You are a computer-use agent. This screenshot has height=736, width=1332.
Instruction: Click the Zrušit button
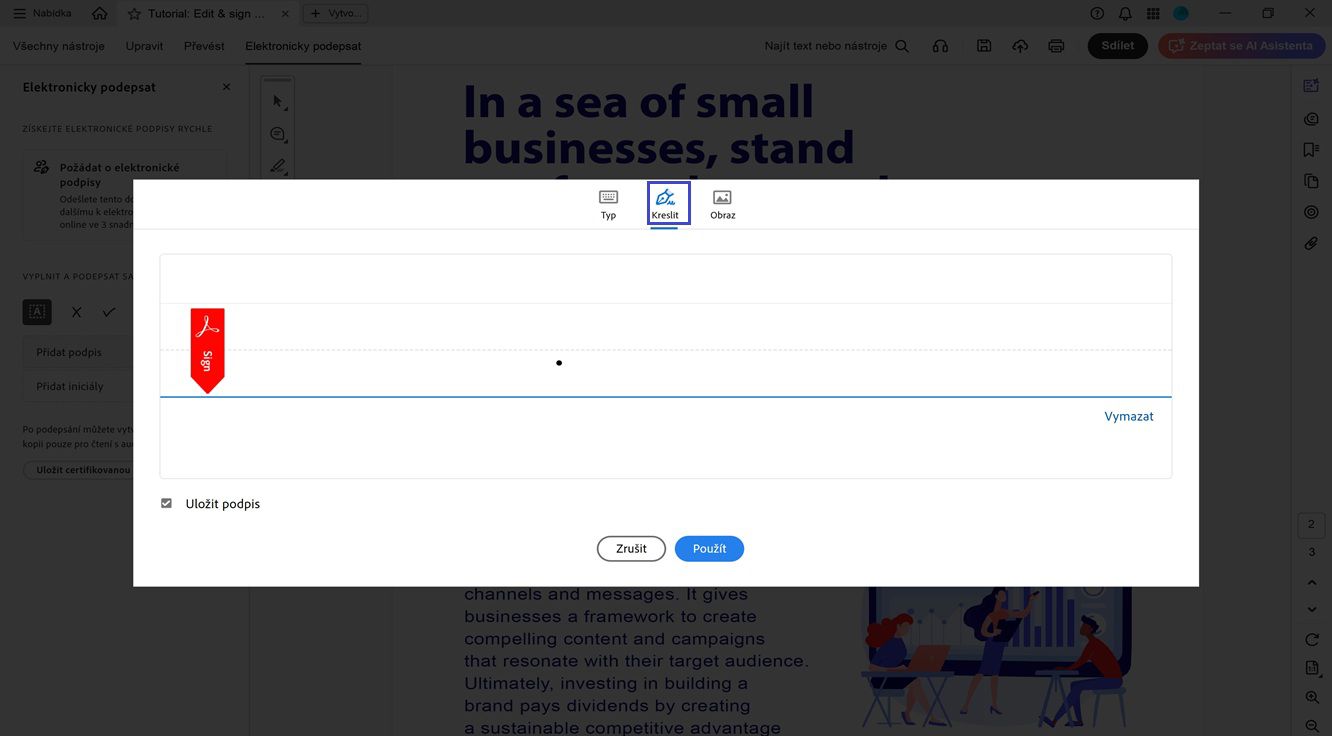631,548
